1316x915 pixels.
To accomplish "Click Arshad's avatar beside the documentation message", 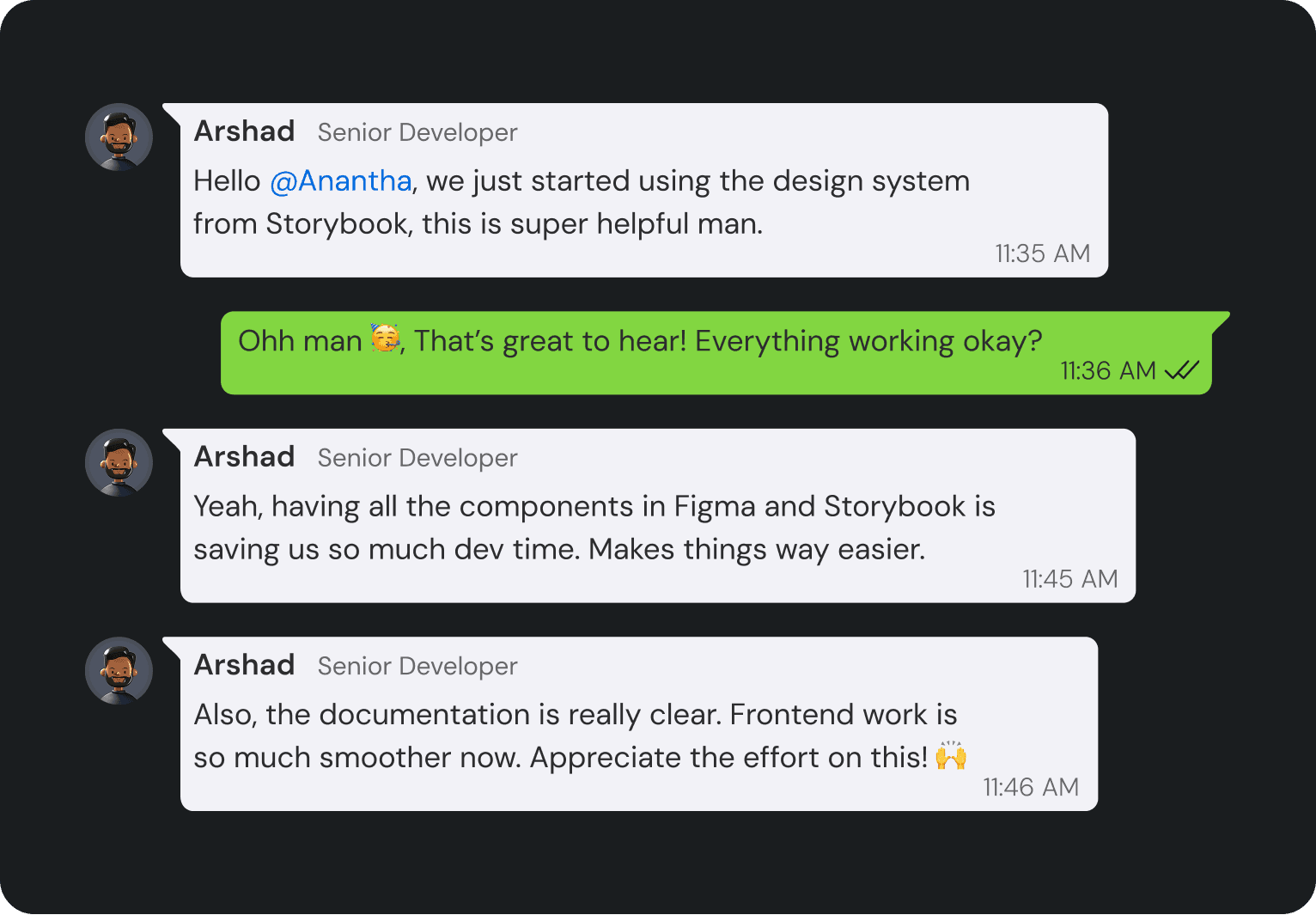I will point(119,671).
